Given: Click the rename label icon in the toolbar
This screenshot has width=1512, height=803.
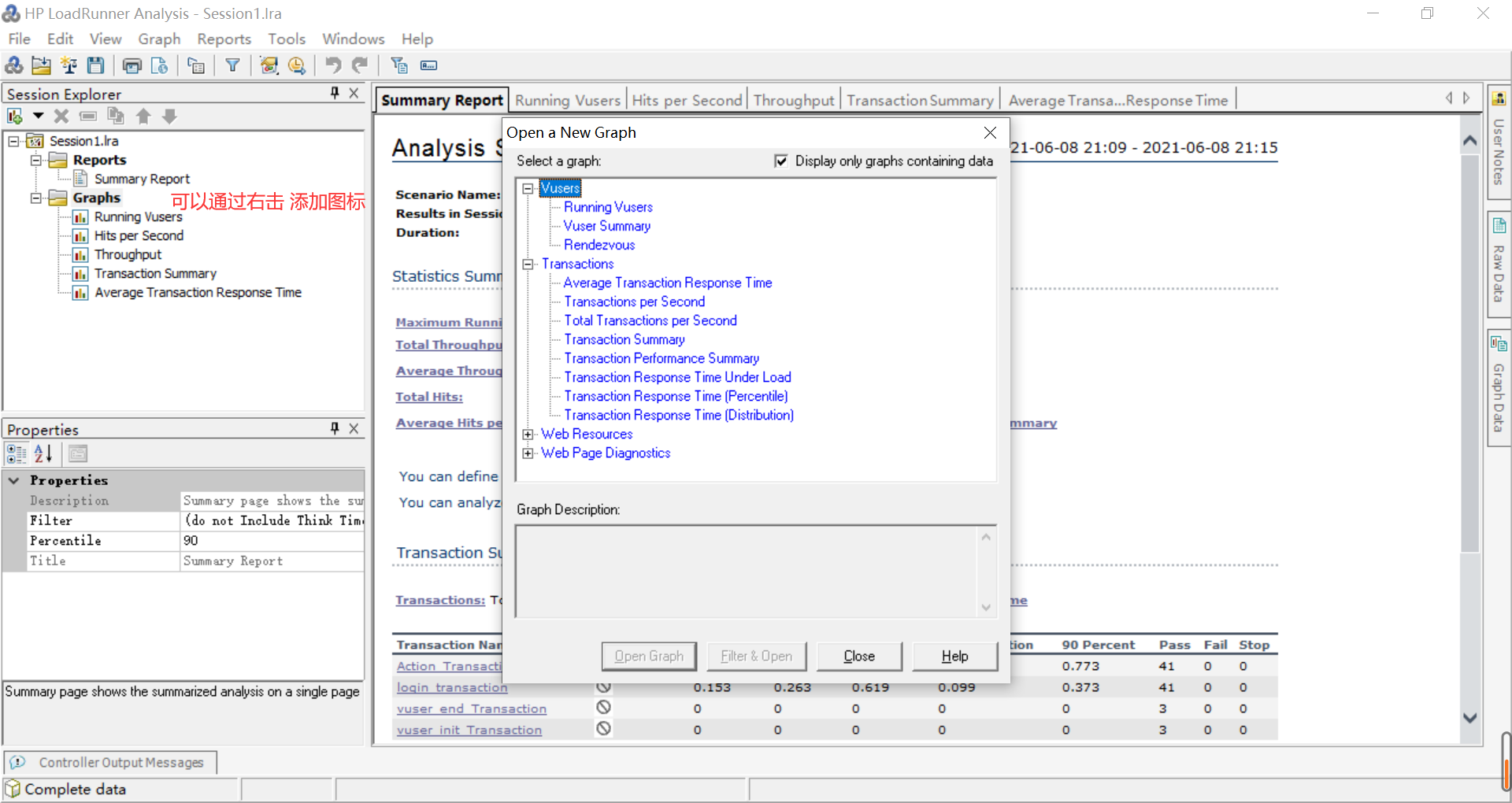Looking at the screenshot, I should coord(428,65).
